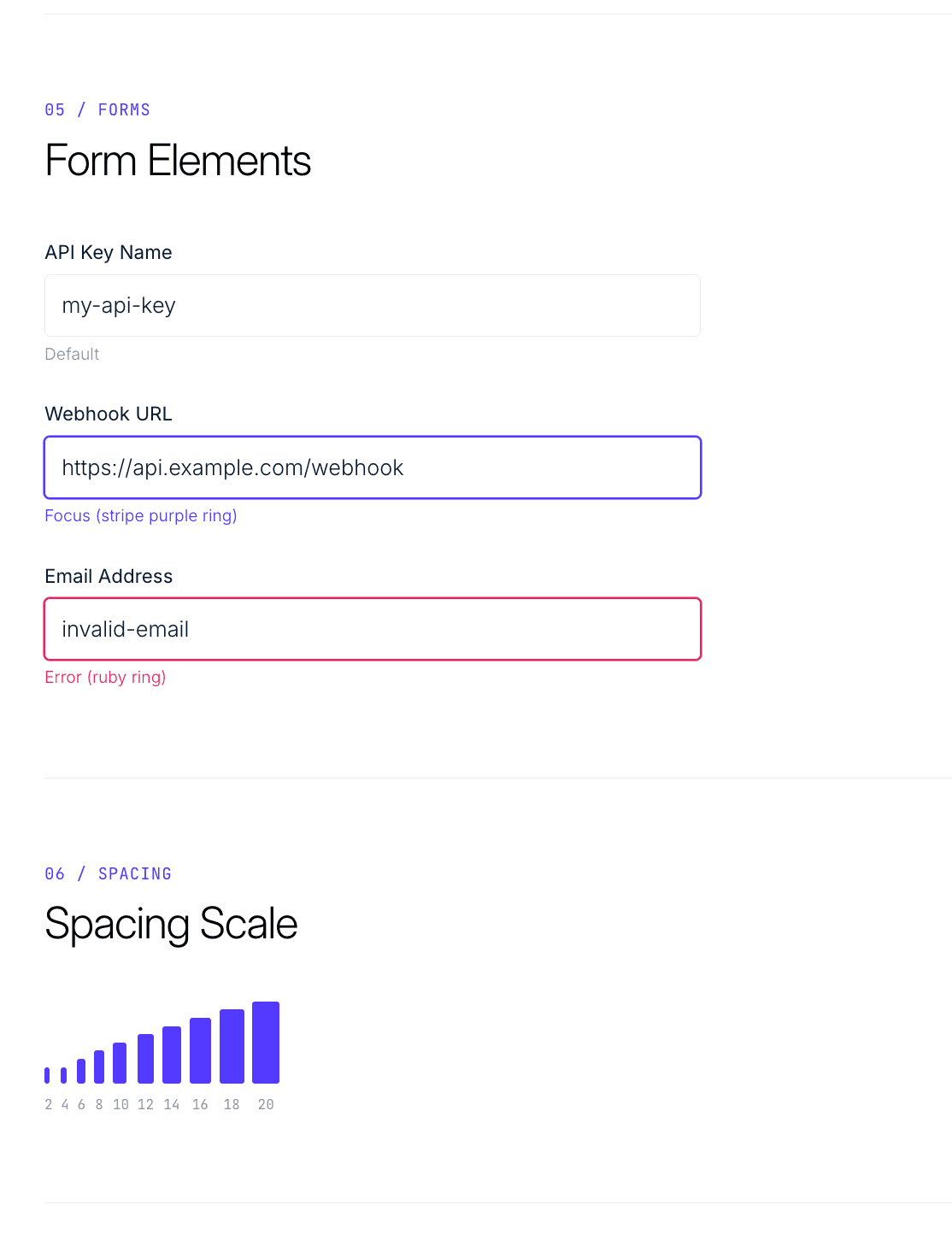
Task: Click the smallest spacing bar labeled 2
Action: [48, 1075]
